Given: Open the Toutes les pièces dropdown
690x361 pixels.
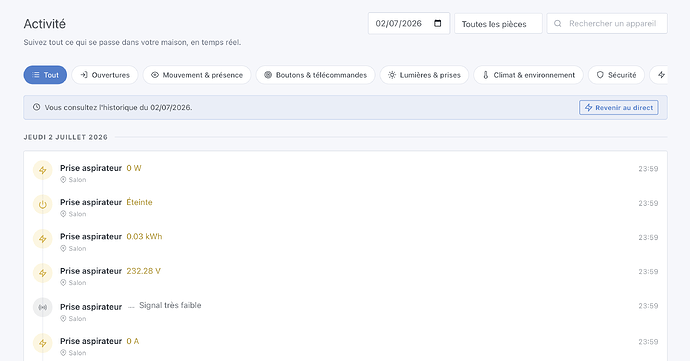Looking at the screenshot, I should point(498,24).
